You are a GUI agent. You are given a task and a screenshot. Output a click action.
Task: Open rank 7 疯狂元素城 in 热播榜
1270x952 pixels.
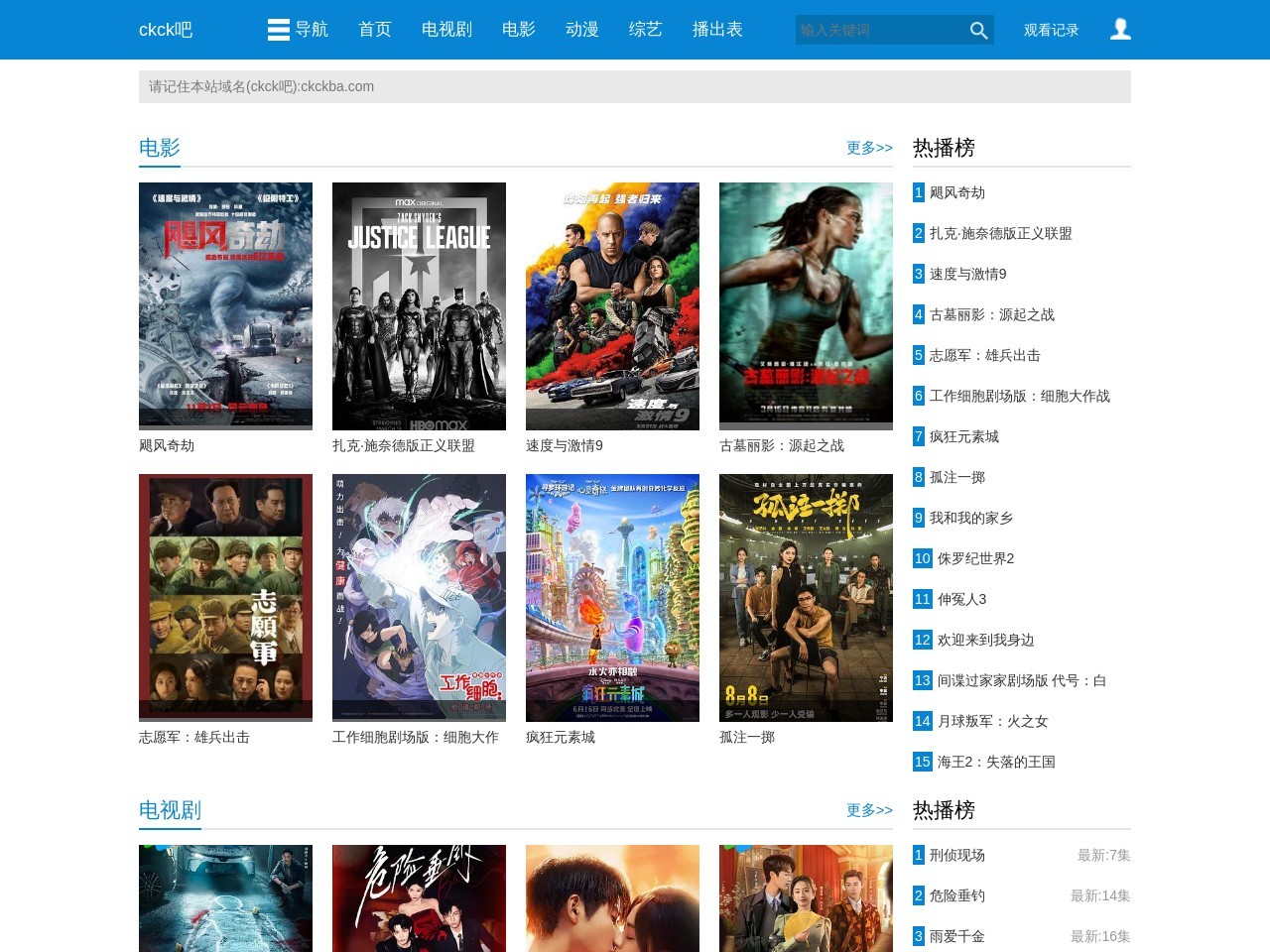(964, 436)
